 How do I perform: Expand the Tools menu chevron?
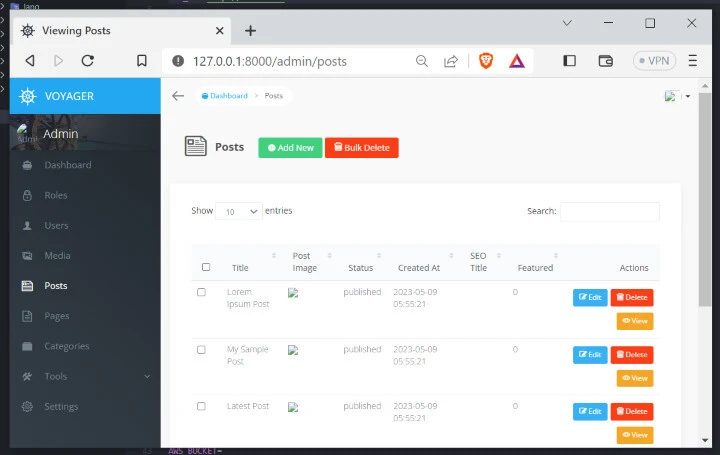coord(147,376)
